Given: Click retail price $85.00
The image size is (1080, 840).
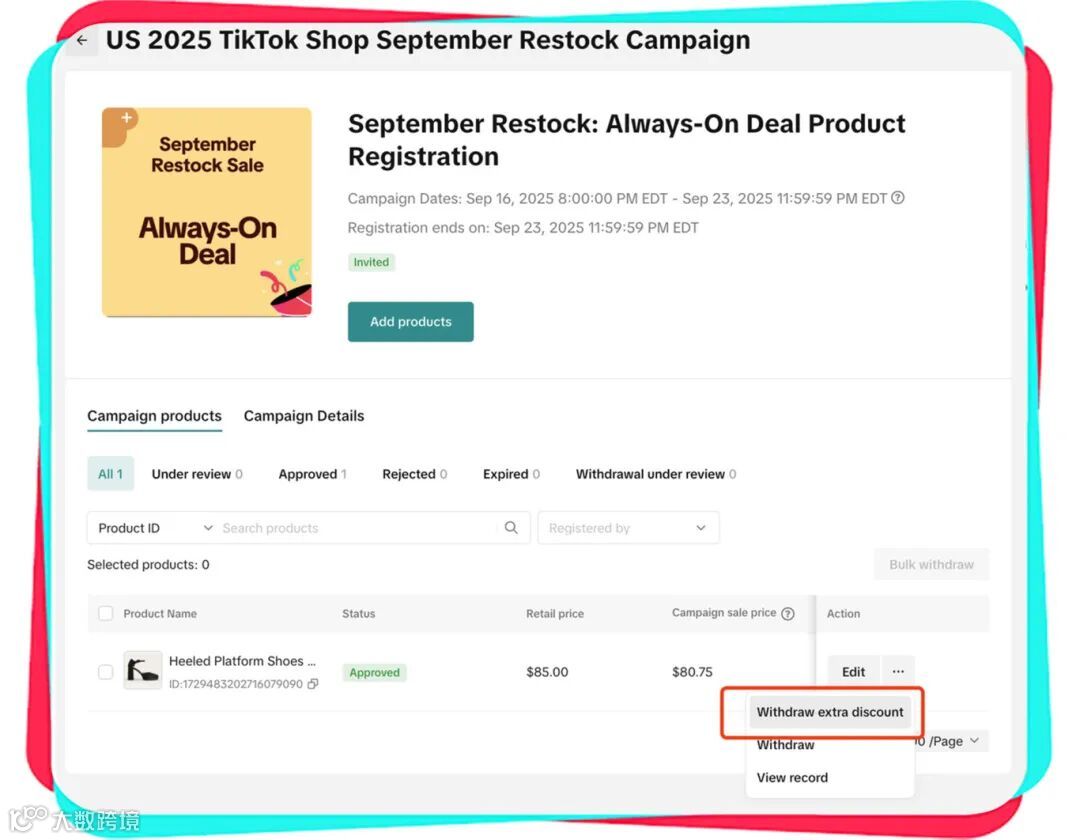Looking at the screenshot, I should [547, 671].
